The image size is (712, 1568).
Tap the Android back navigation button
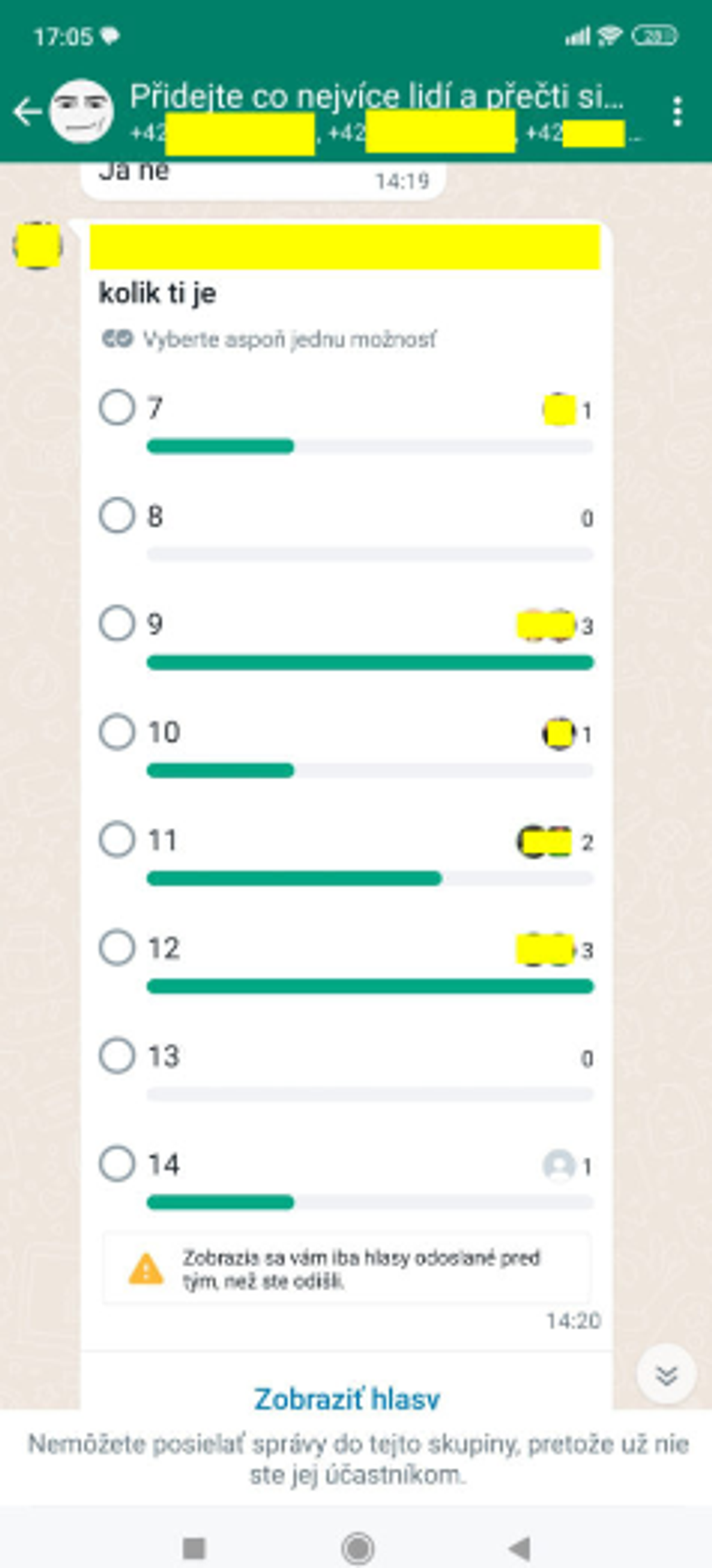pyautogui.click(x=520, y=1548)
